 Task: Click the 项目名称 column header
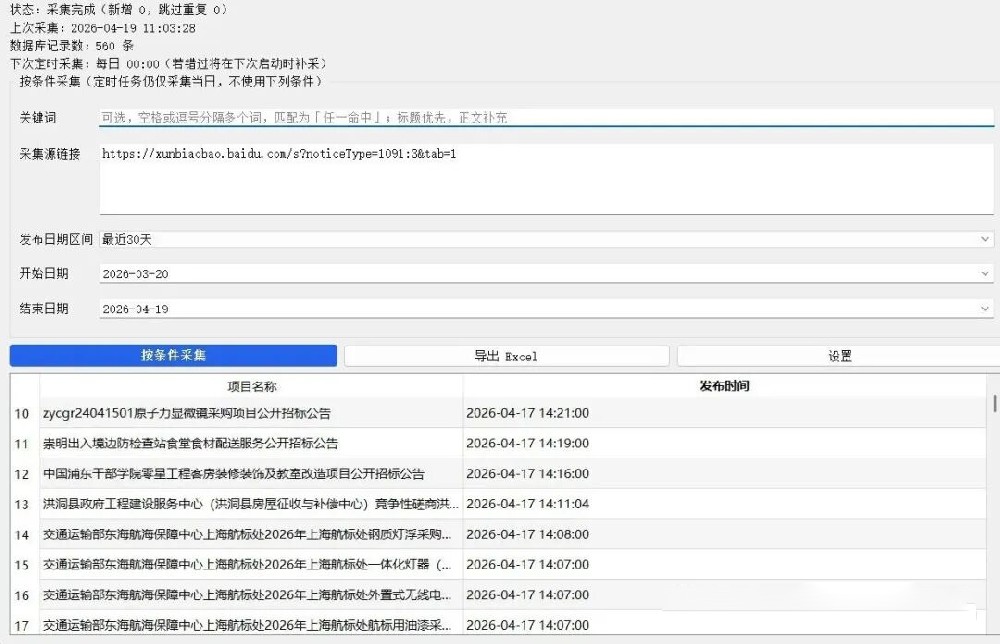click(x=248, y=385)
